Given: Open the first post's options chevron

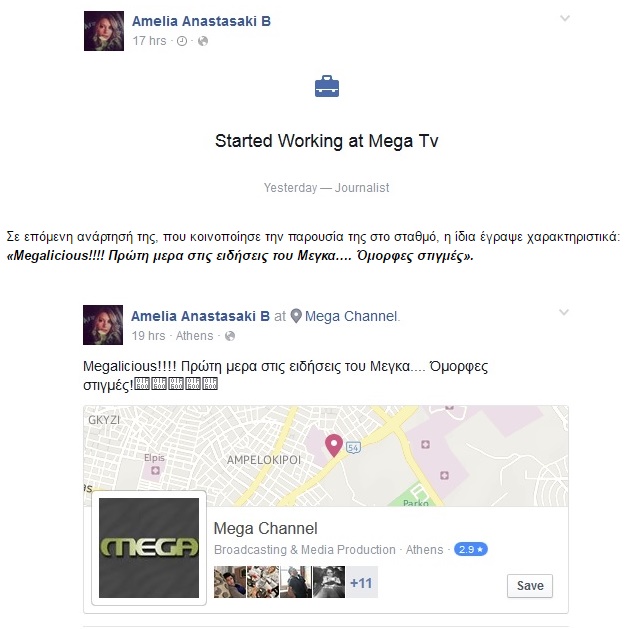Looking at the screenshot, I should [565, 18].
